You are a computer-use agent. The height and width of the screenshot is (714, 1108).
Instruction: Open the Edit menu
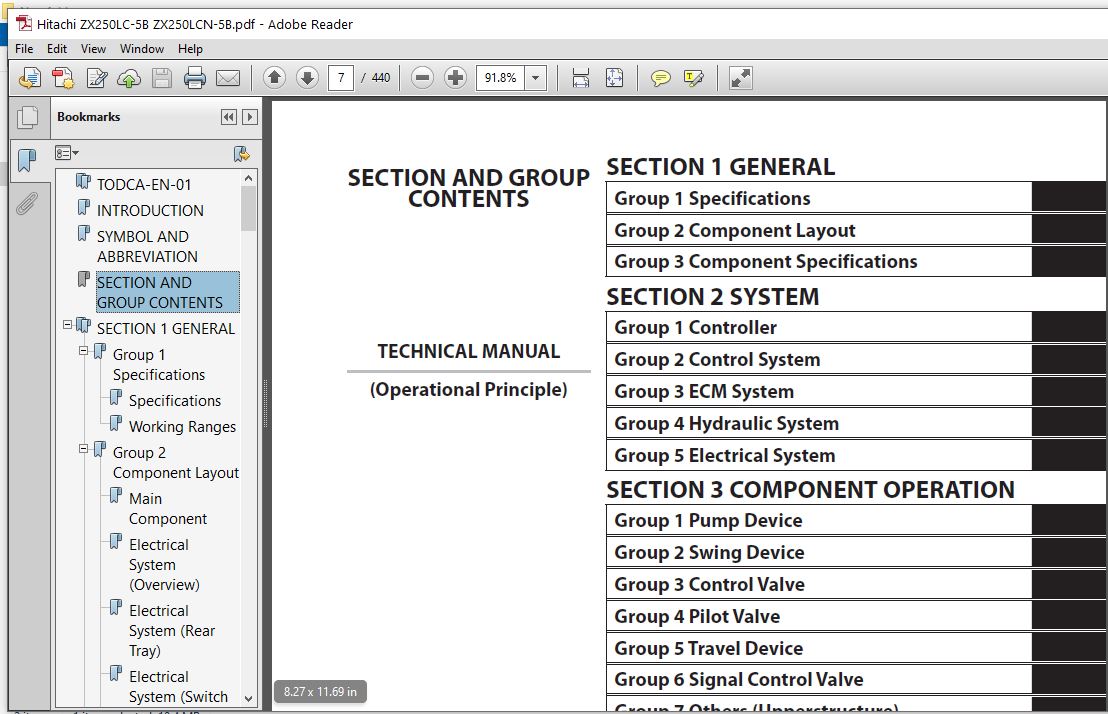tap(57, 49)
